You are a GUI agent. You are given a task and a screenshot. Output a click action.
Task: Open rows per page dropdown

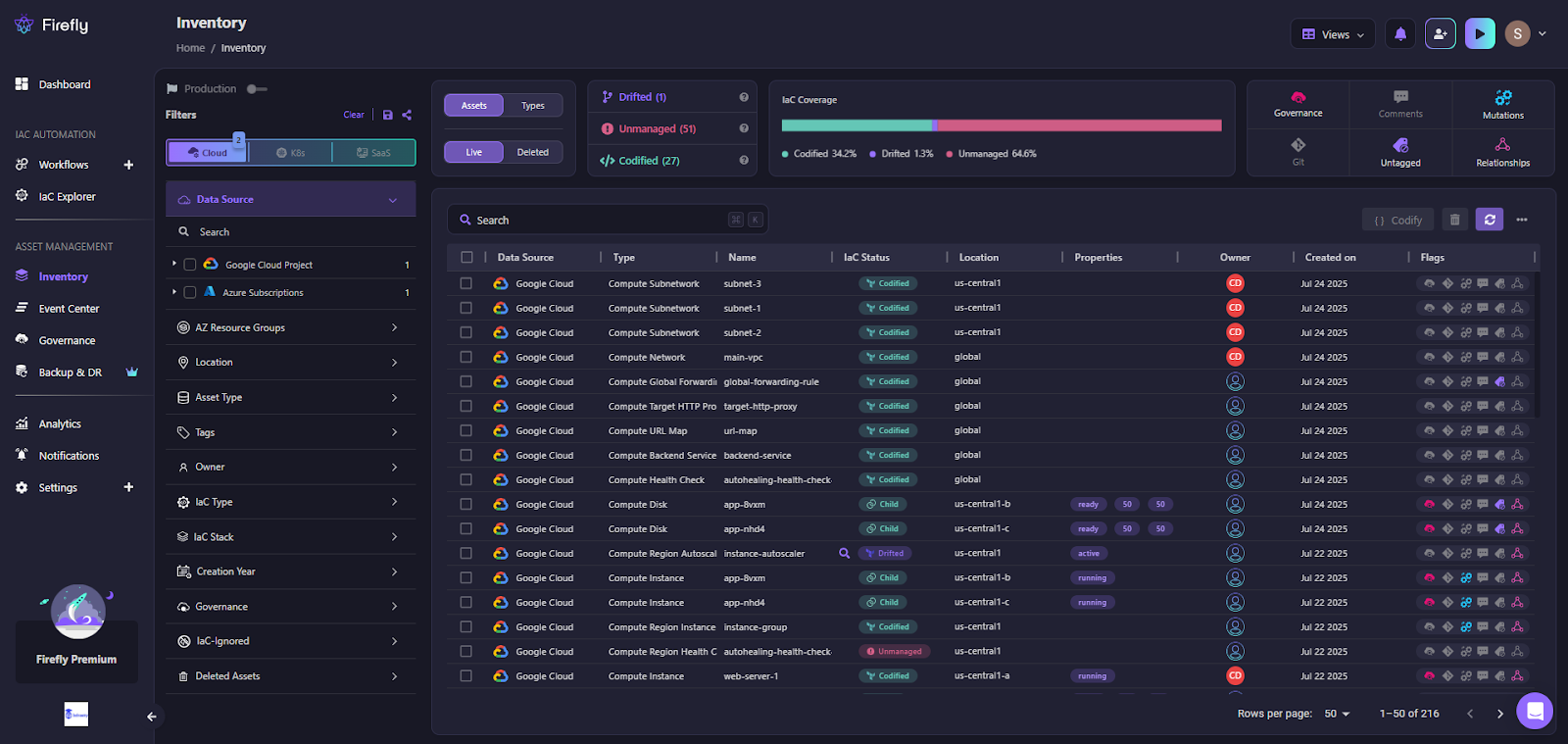1337,714
